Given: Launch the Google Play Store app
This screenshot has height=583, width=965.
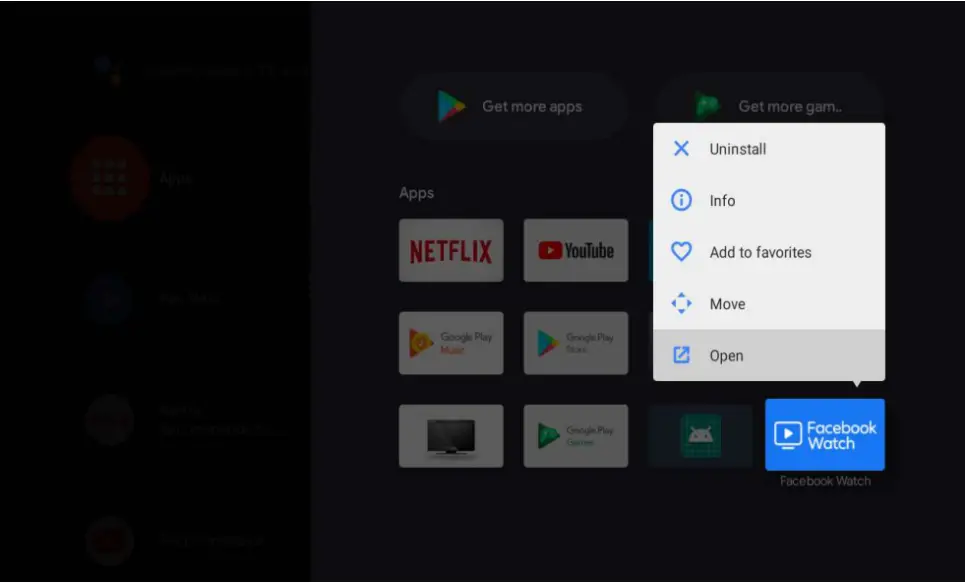Looking at the screenshot, I should [x=576, y=343].
